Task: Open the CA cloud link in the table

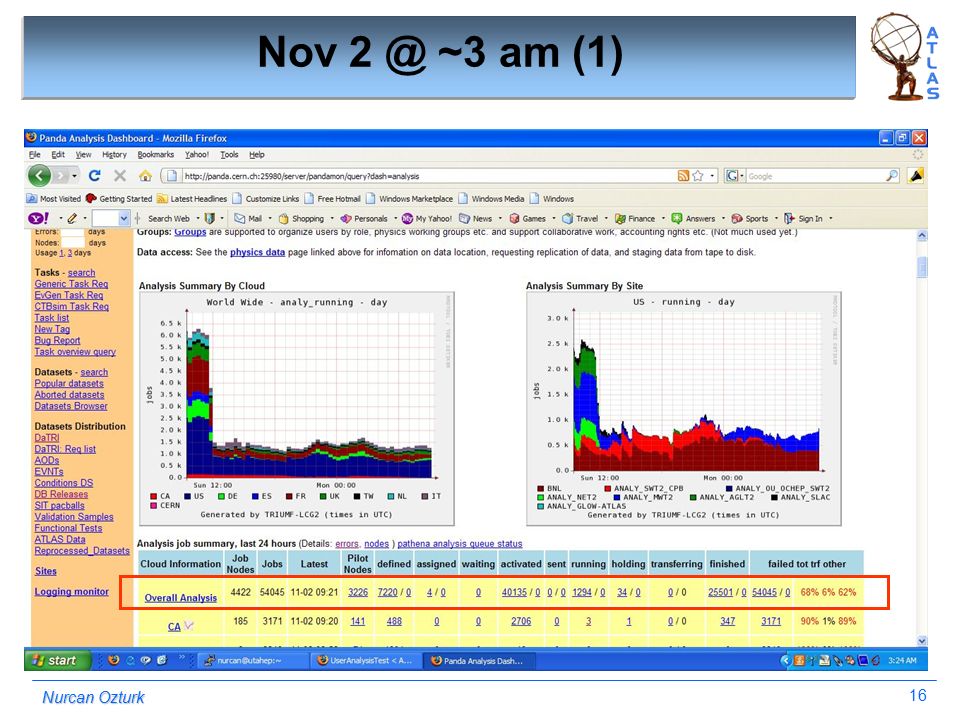Action: (x=174, y=627)
